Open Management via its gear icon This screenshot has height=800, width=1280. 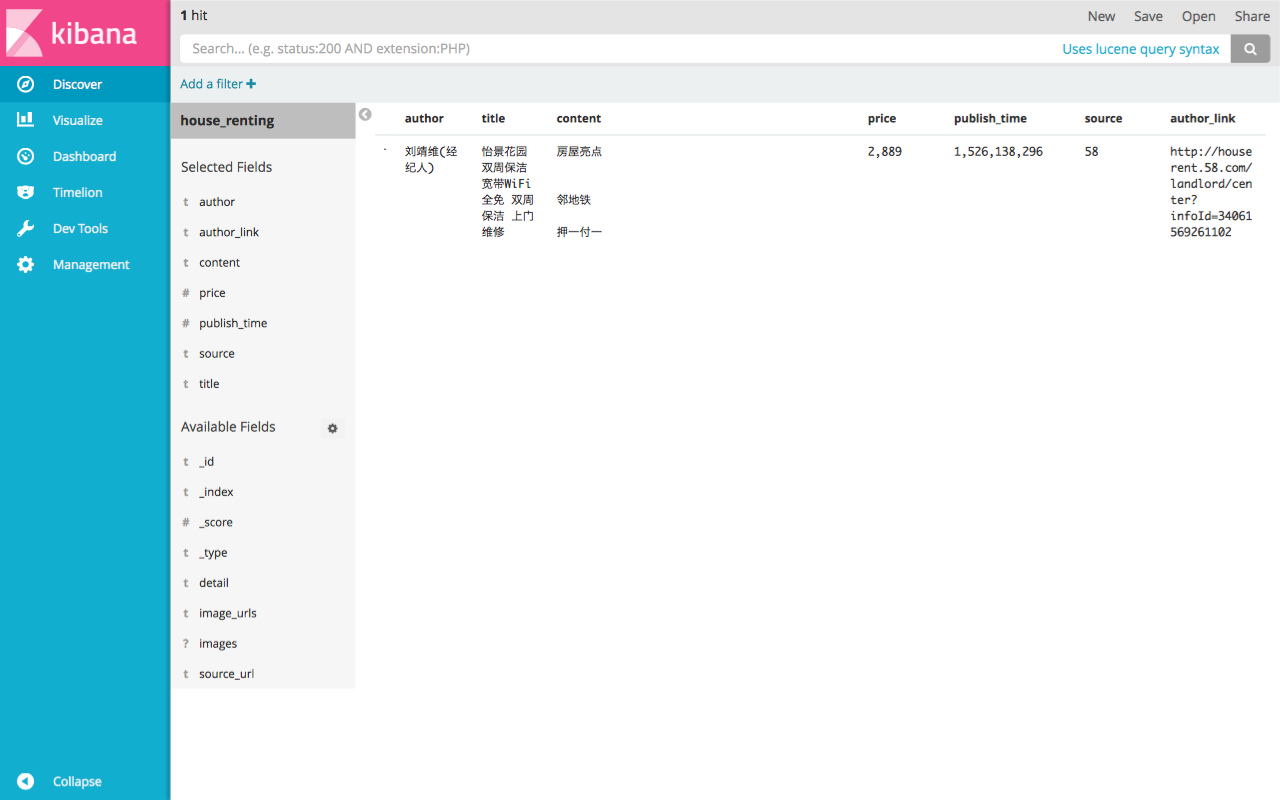[26, 264]
